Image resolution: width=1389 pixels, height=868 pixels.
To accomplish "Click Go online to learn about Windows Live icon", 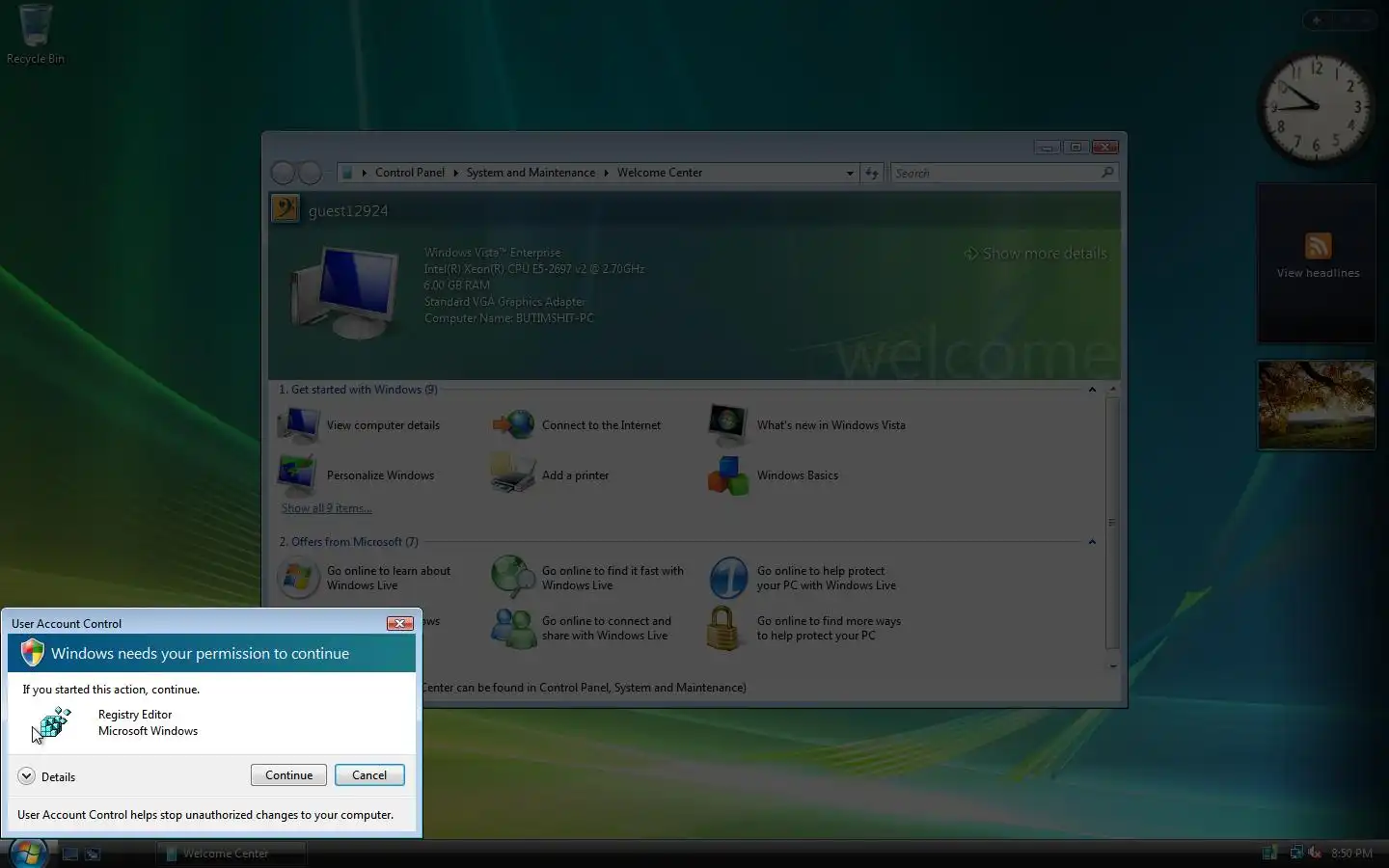I will (x=298, y=578).
